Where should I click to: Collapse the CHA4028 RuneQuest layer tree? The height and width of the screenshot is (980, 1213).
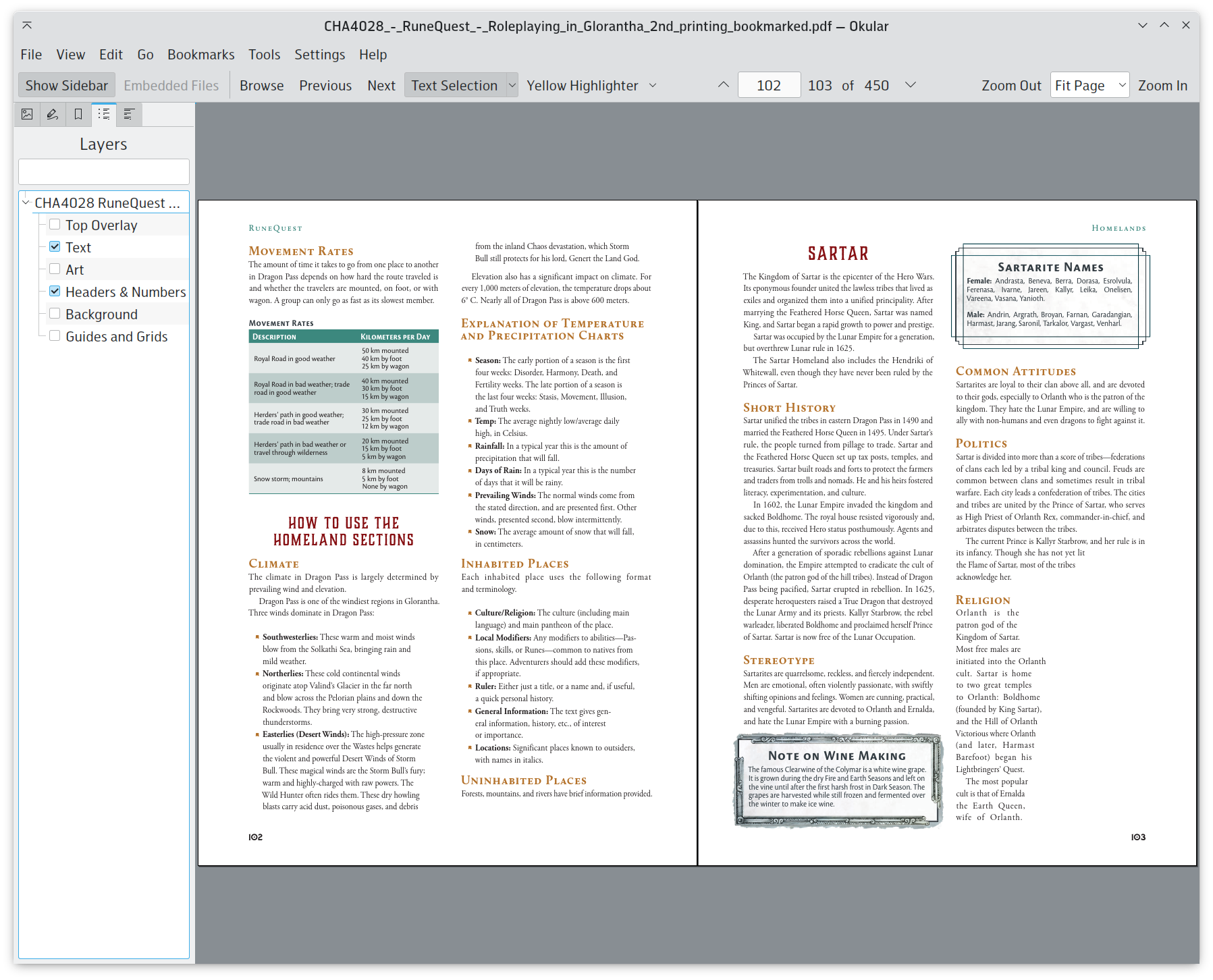(x=26, y=202)
